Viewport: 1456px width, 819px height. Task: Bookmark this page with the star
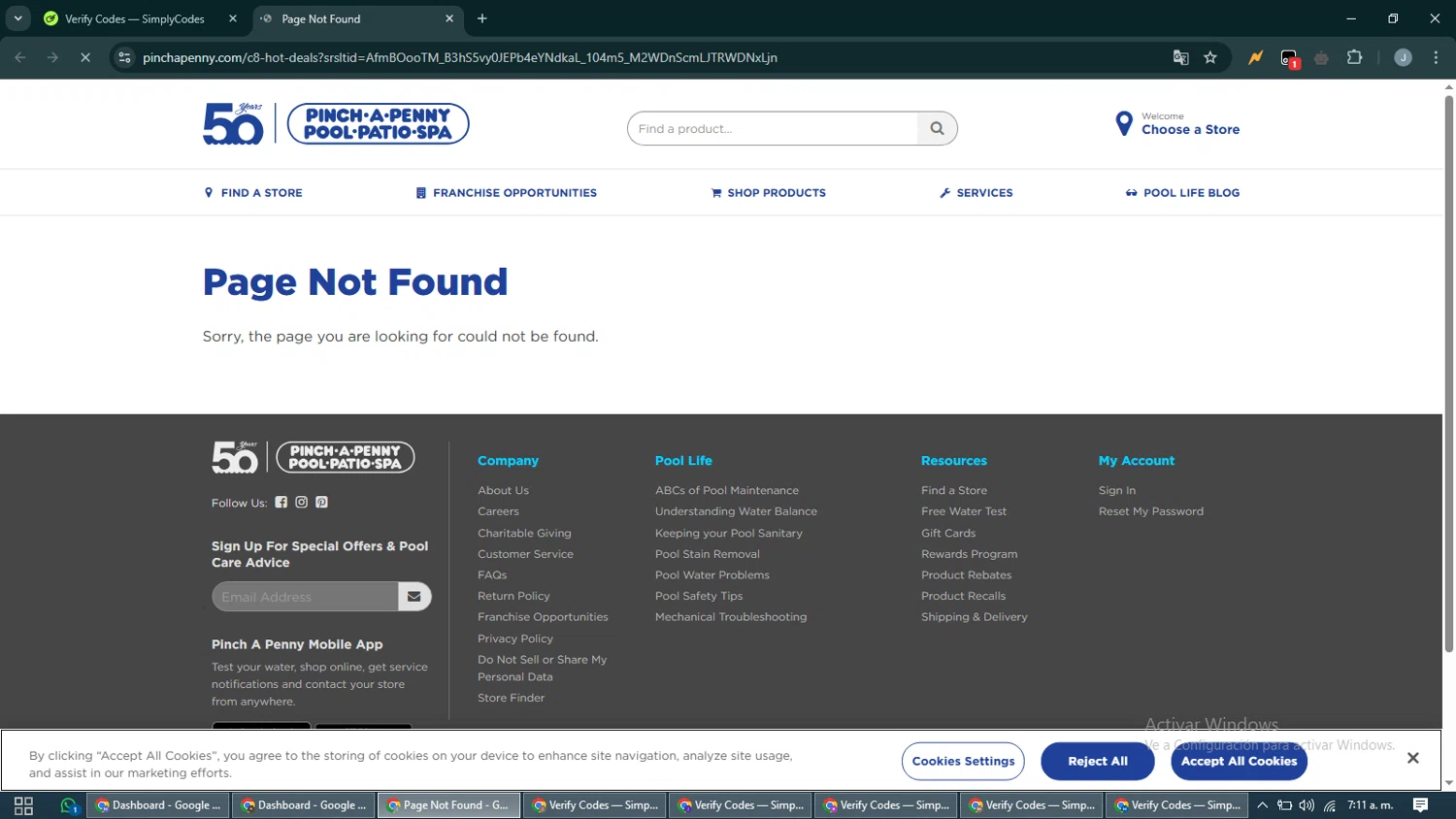(x=1210, y=57)
